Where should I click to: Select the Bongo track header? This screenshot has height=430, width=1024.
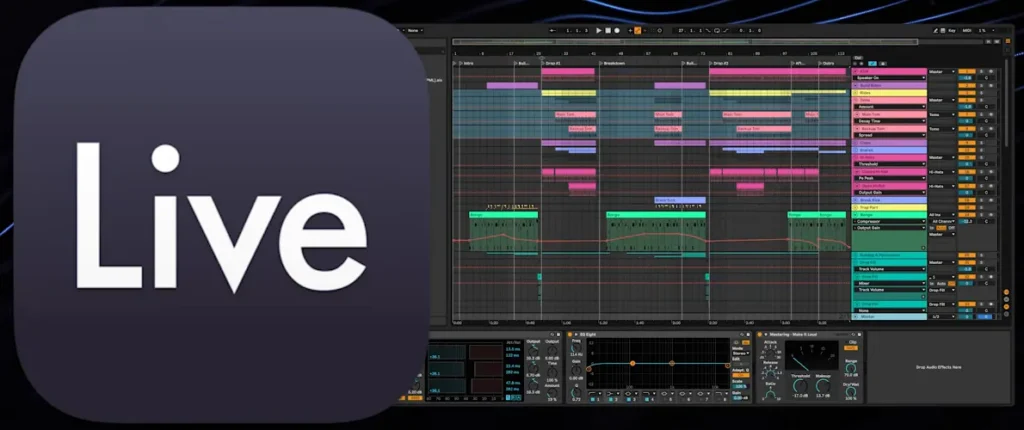[889, 215]
